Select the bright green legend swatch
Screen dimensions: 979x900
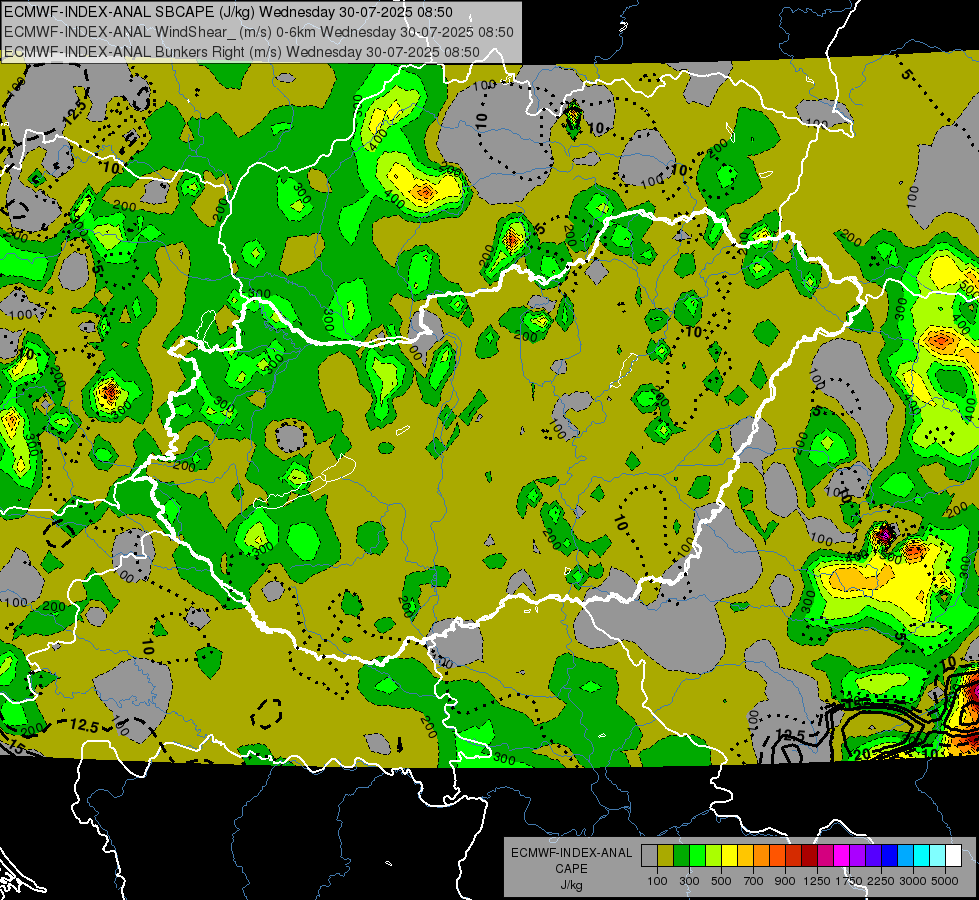(x=697, y=856)
